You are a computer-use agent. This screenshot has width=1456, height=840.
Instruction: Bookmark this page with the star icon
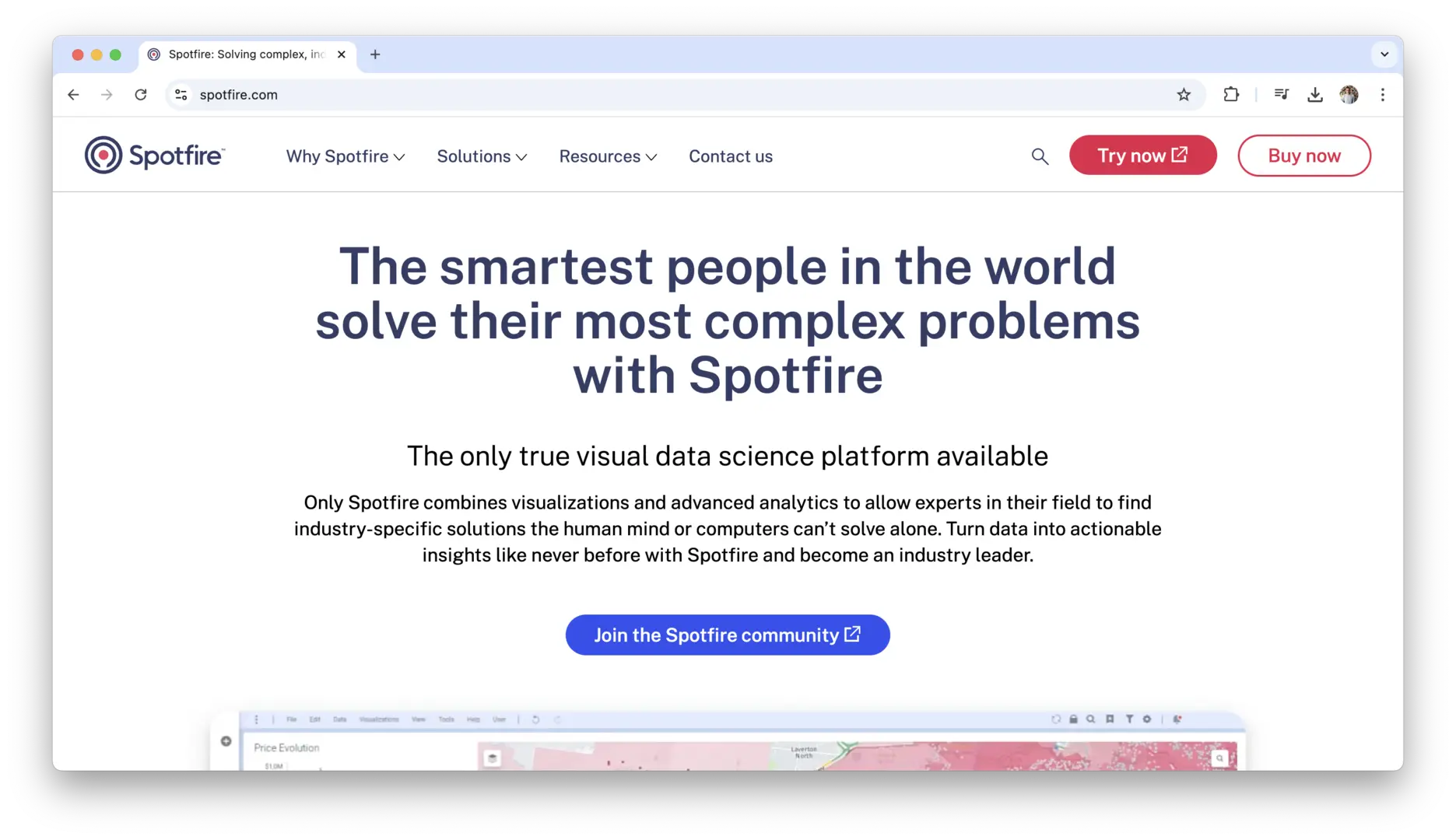(x=1184, y=94)
